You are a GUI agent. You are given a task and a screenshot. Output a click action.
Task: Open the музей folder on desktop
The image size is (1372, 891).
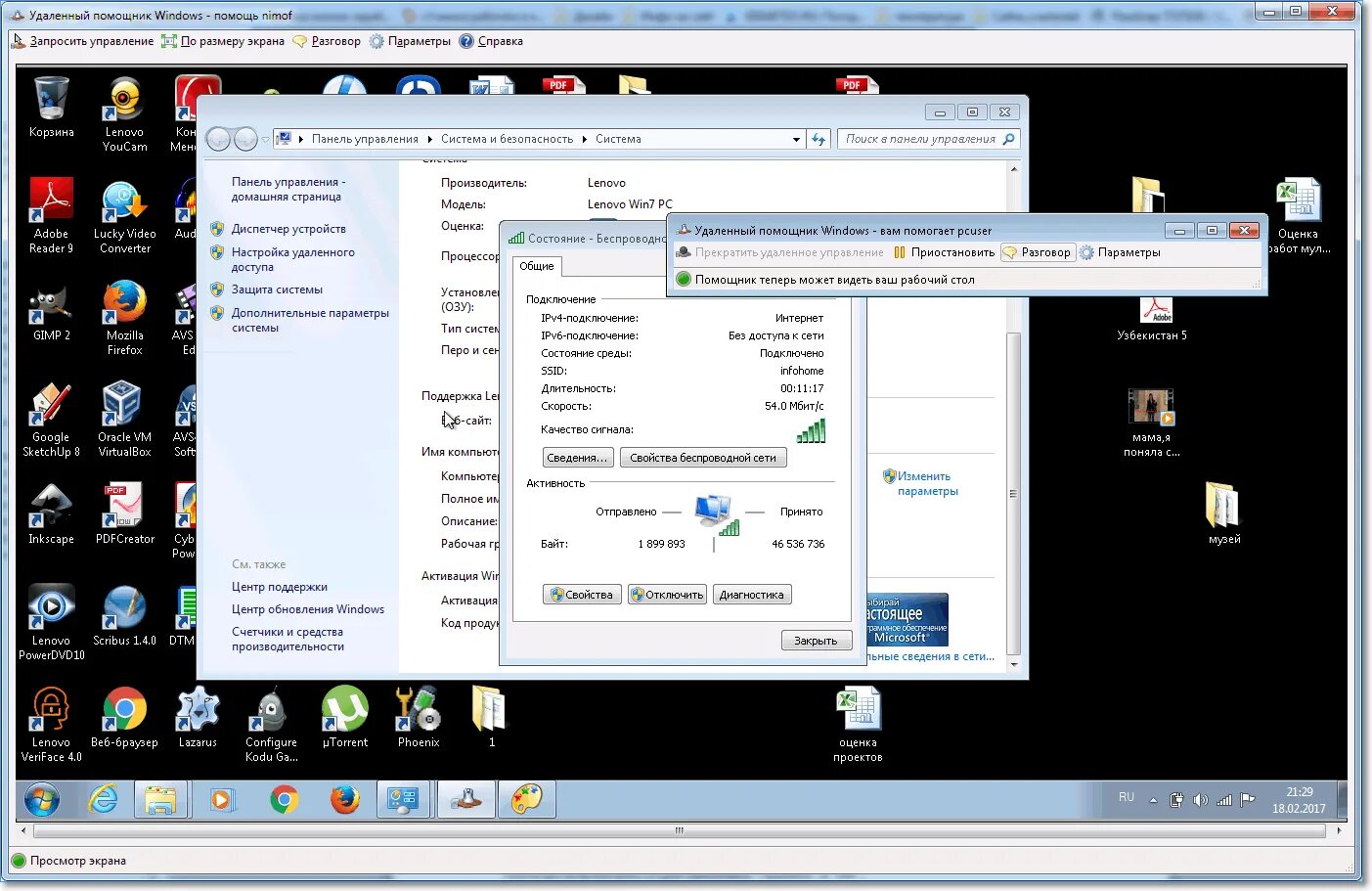click(1223, 514)
